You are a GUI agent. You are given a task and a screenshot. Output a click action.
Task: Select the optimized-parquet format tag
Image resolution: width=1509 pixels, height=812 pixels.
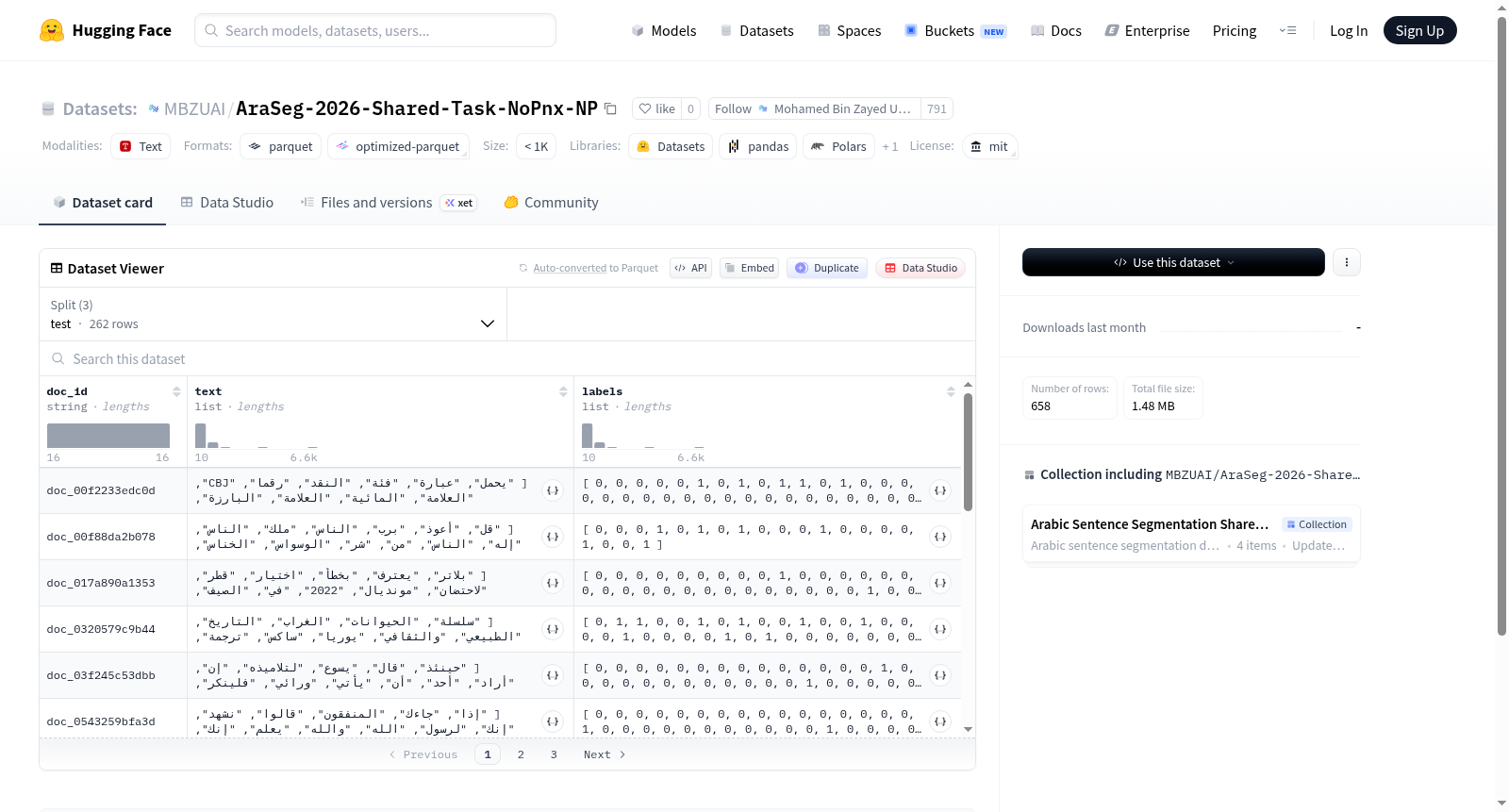[398, 146]
